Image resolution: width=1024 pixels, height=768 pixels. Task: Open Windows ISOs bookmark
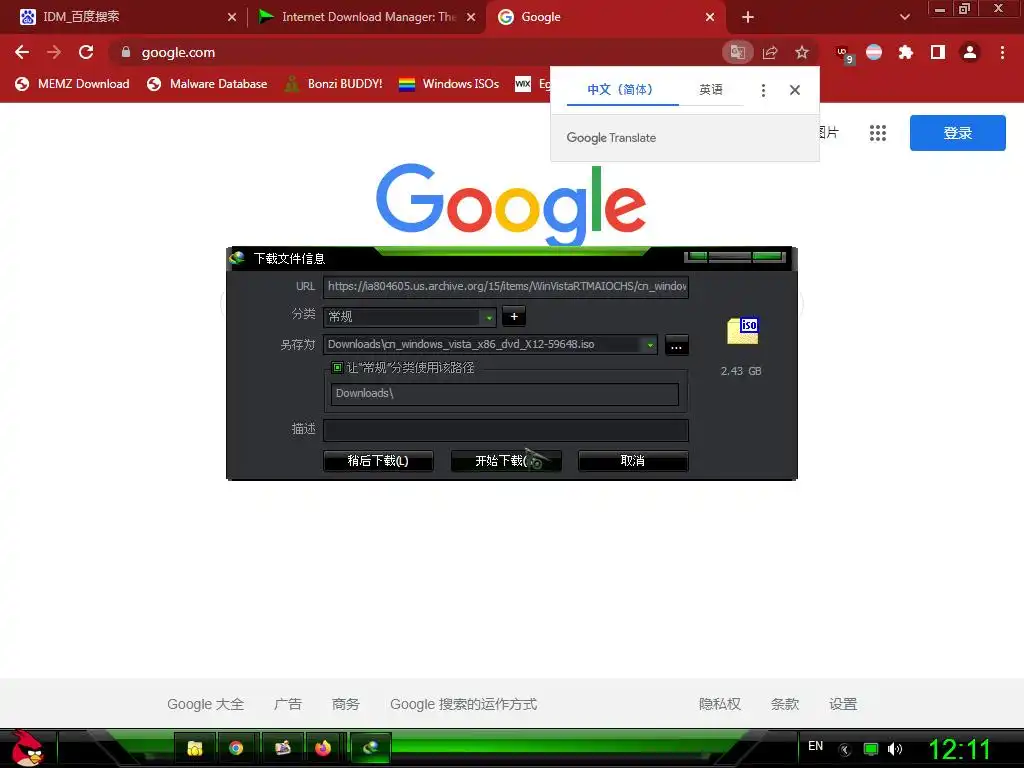(x=449, y=84)
